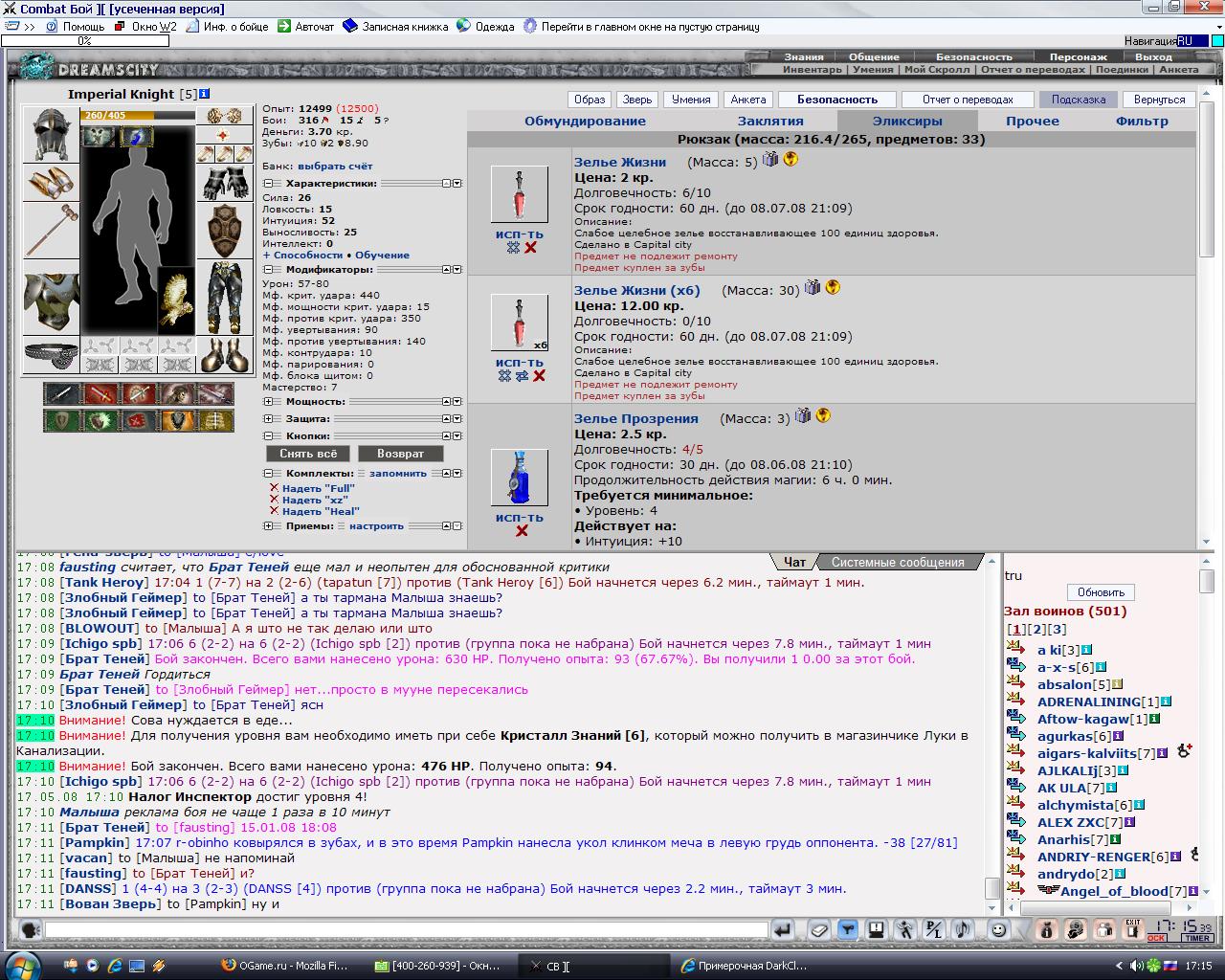Click the helmet equipment slot icon
Viewport: 1225px width, 980px height.
pos(51,136)
